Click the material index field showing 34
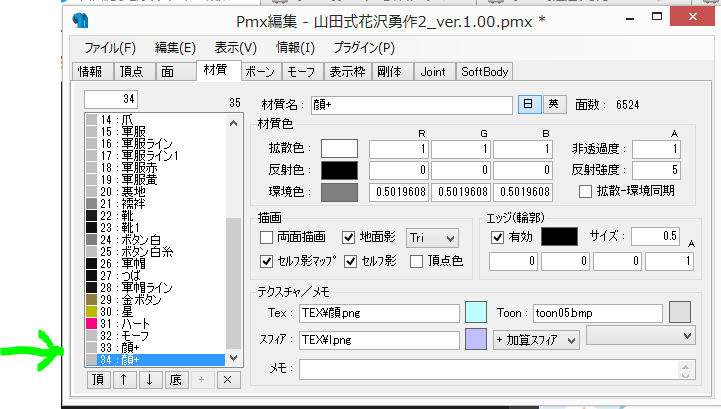Viewport: 721px width, 409px height. coord(110,99)
